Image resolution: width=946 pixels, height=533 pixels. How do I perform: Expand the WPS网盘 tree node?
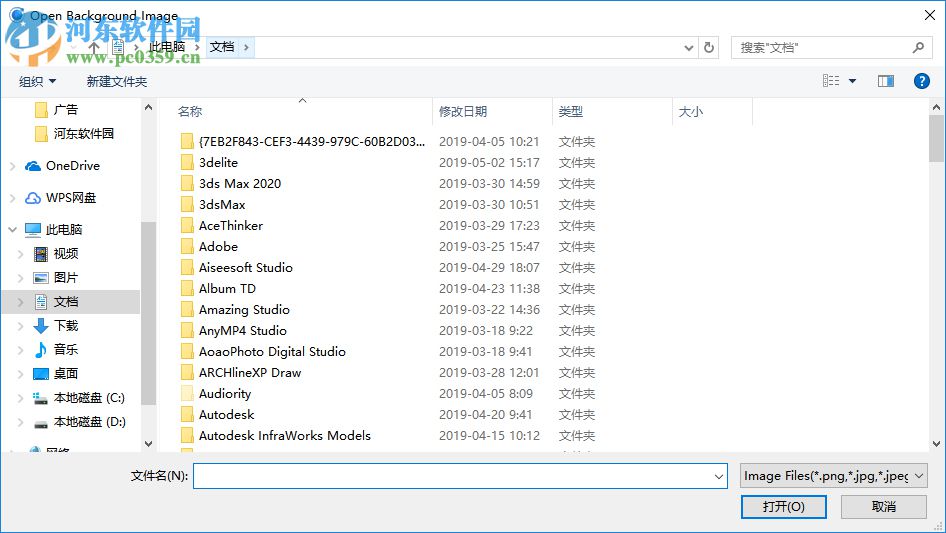click(x=13, y=197)
